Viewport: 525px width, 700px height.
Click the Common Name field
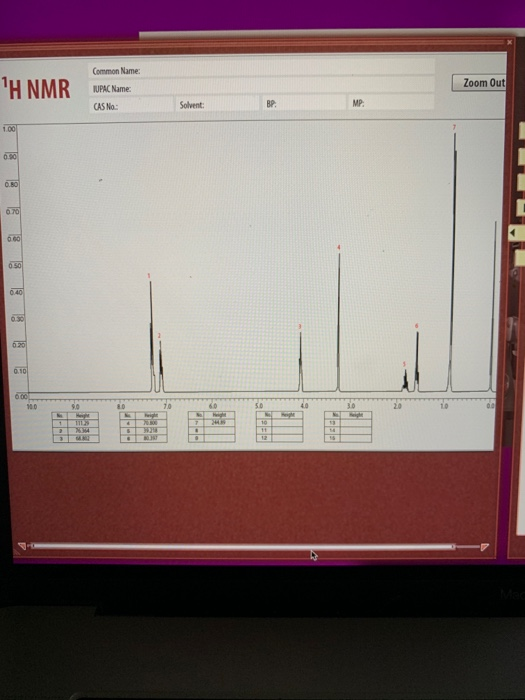262,71
